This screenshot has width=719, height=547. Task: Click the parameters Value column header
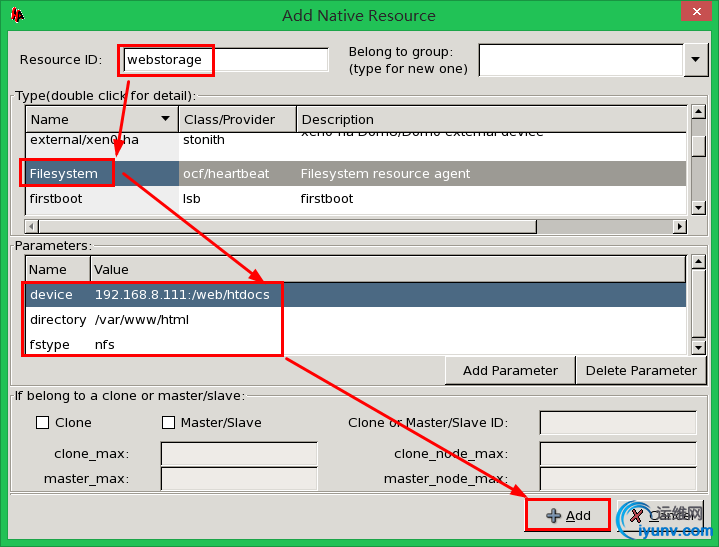pos(388,269)
